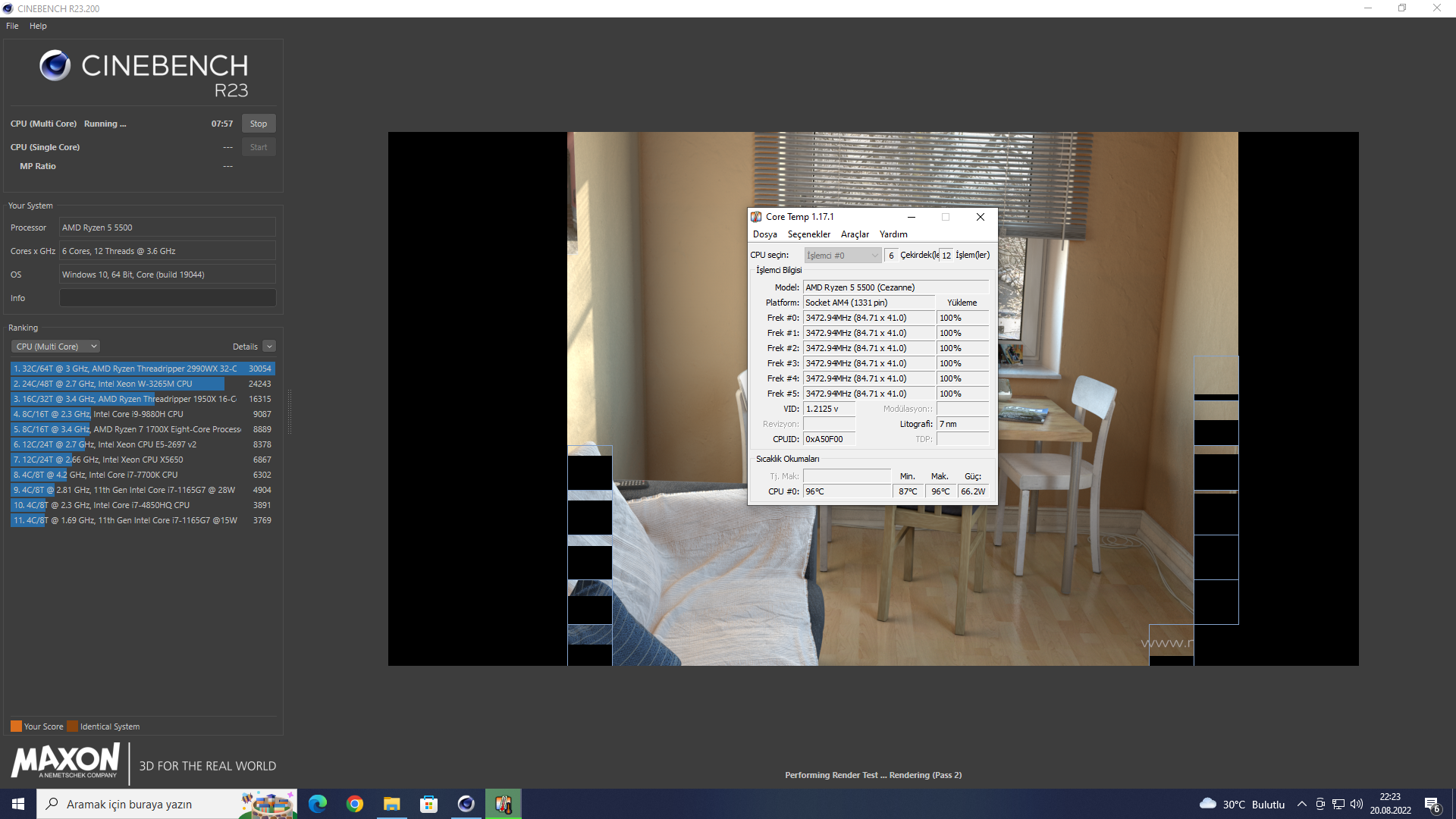Click the Cinebench logo sphere icon
The height and width of the screenshot is (819, 1456).
pyautogui.click(x=55, y=66)
